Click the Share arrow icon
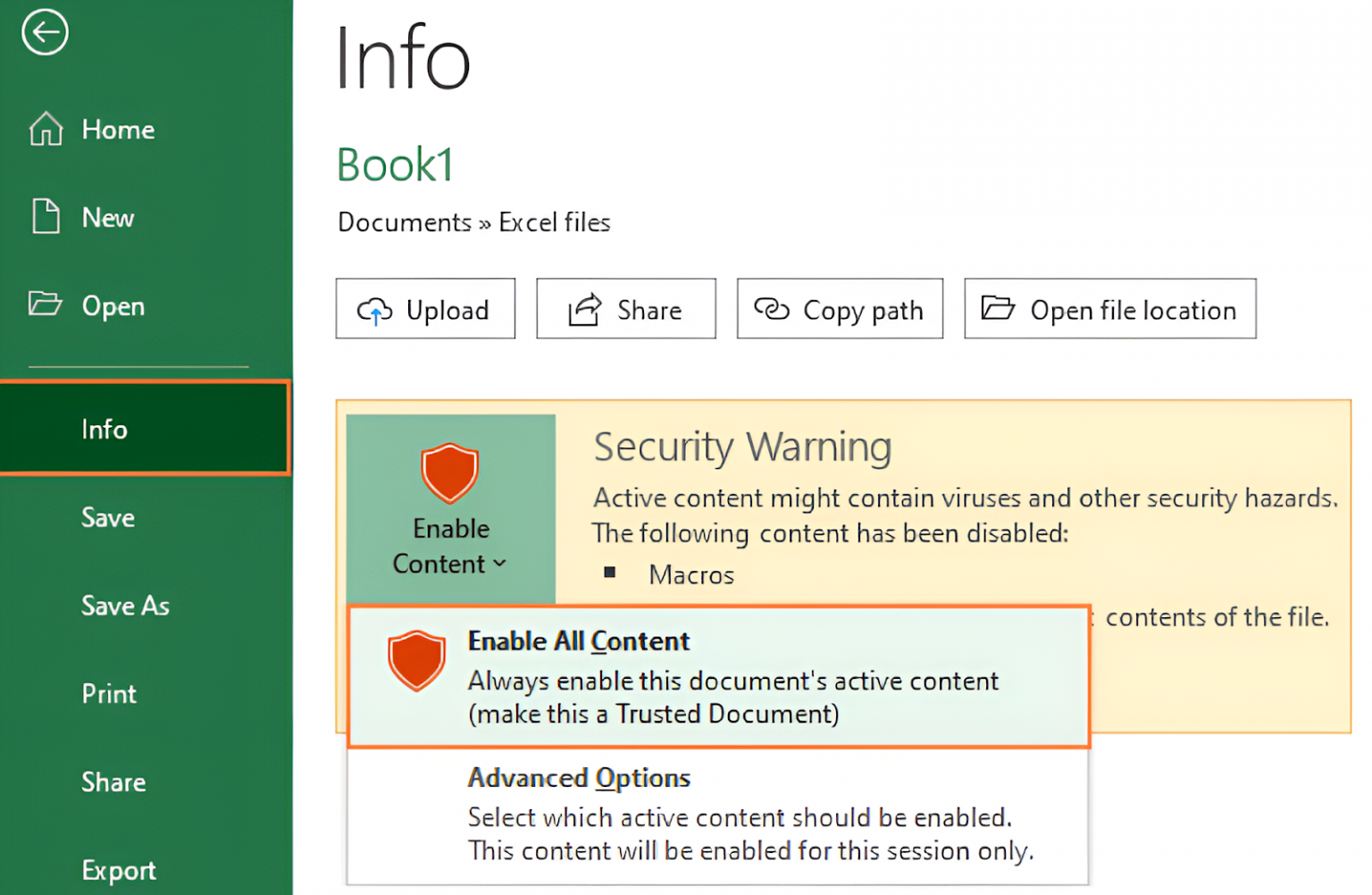This screenshot has height=895, width=1372. [x=582, y=308]
